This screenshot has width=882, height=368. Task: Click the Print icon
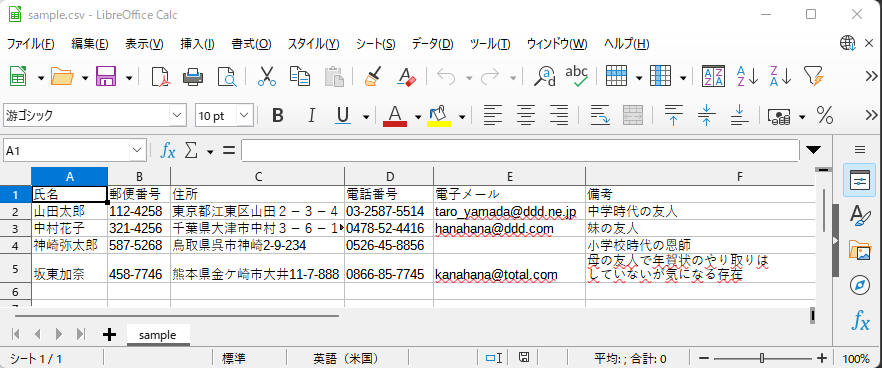[x=193, y=76]
